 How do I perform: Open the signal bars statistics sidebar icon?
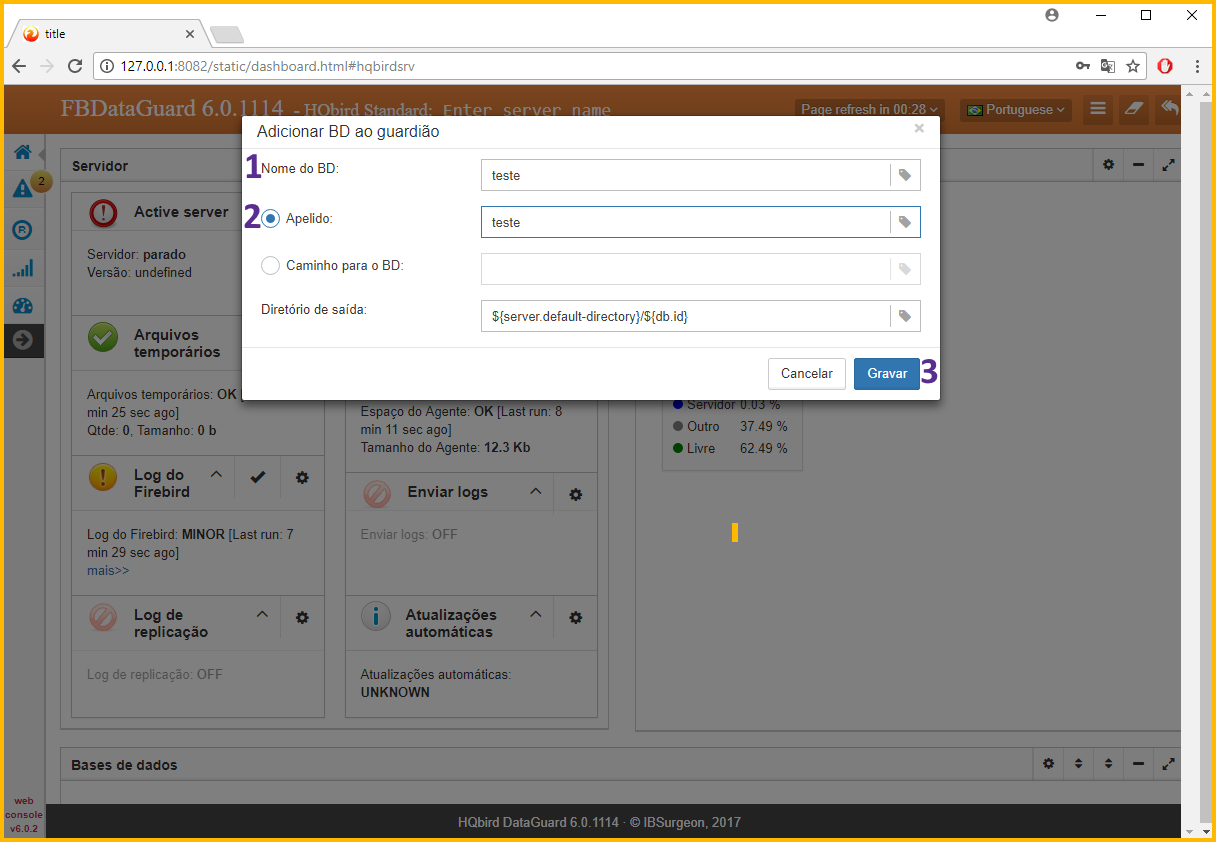click(x=22, y=268)
